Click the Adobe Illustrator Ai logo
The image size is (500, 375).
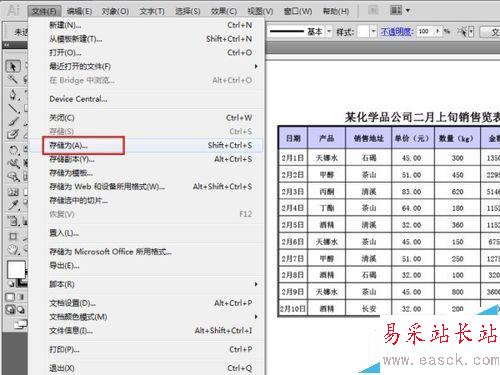(13, 11)
